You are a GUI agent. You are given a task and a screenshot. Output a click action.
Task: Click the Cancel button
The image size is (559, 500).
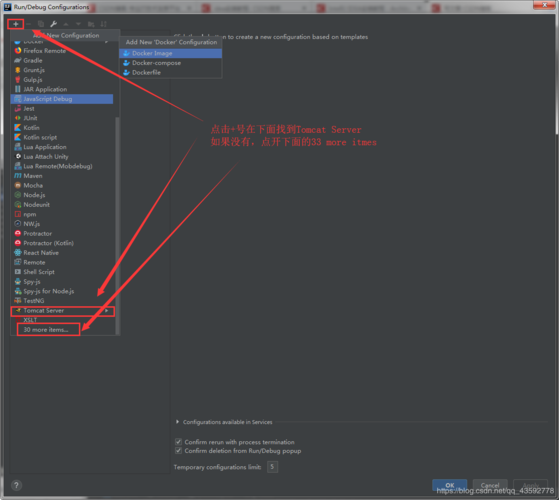point(490,485)
